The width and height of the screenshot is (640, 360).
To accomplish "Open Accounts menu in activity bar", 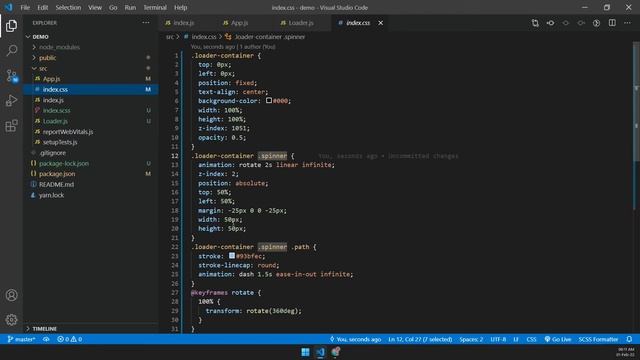I will click(11, 295).
